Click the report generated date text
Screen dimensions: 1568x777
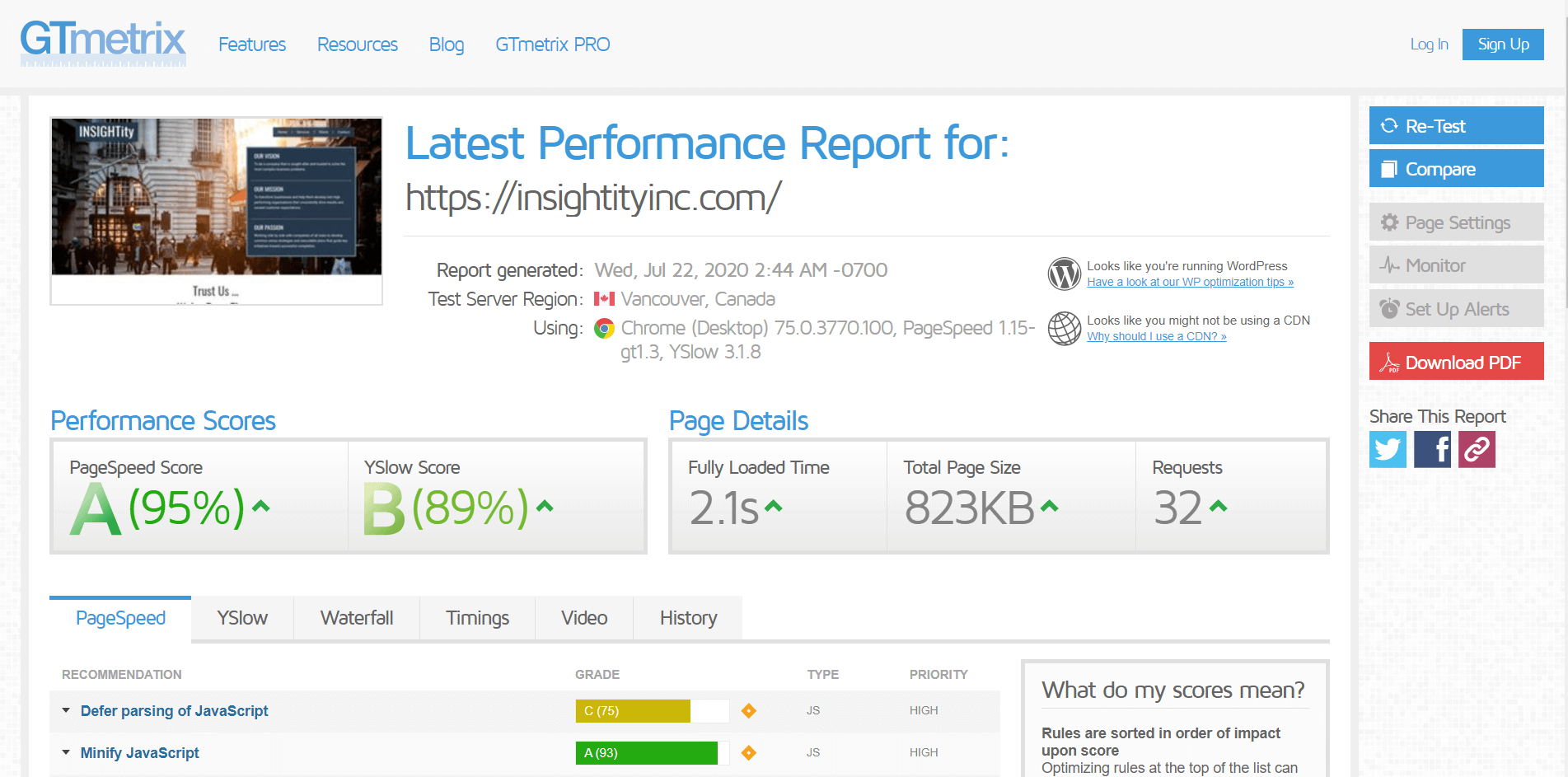coord(741,270)
